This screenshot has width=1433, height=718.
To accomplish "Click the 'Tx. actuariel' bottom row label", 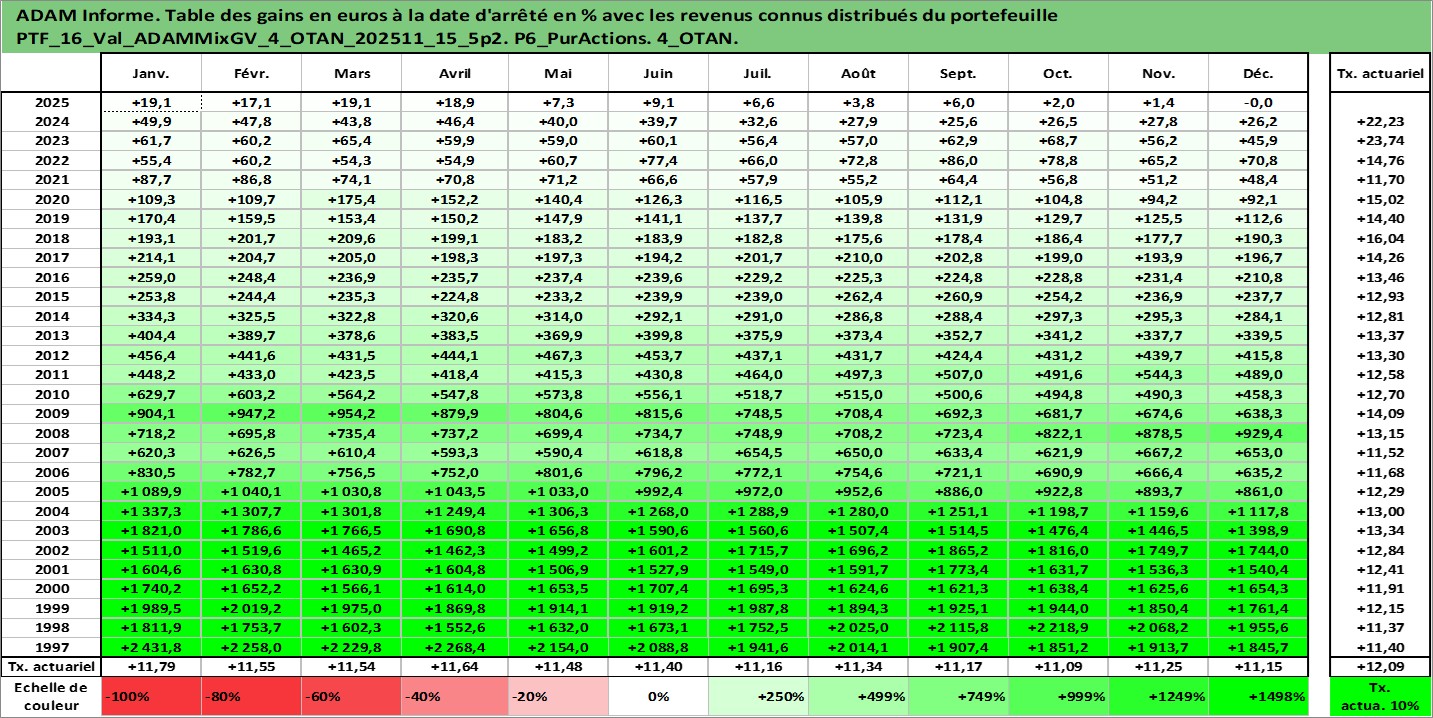I will point(51,665).
